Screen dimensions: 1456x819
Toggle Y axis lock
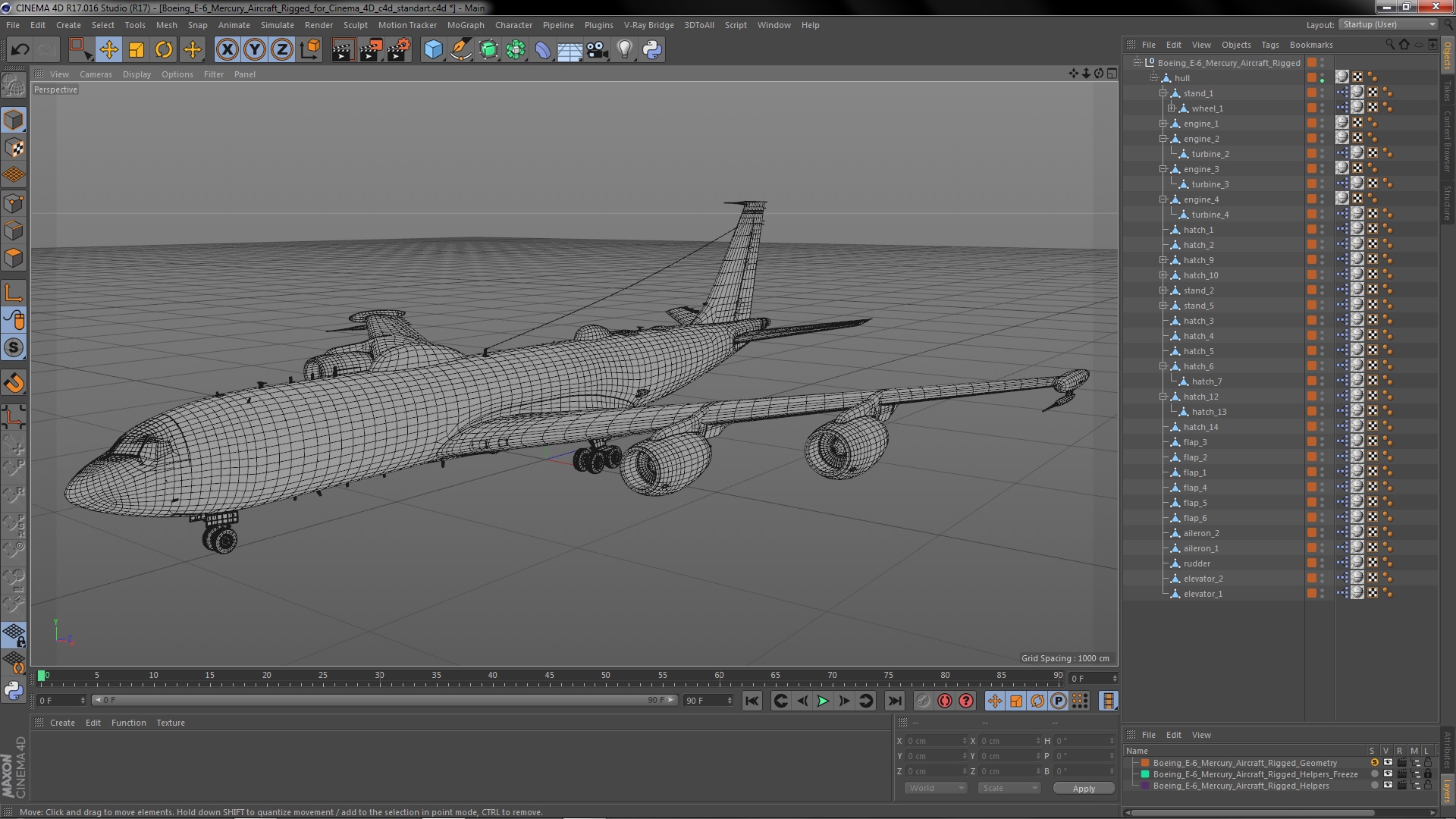(x=255, y=50)
